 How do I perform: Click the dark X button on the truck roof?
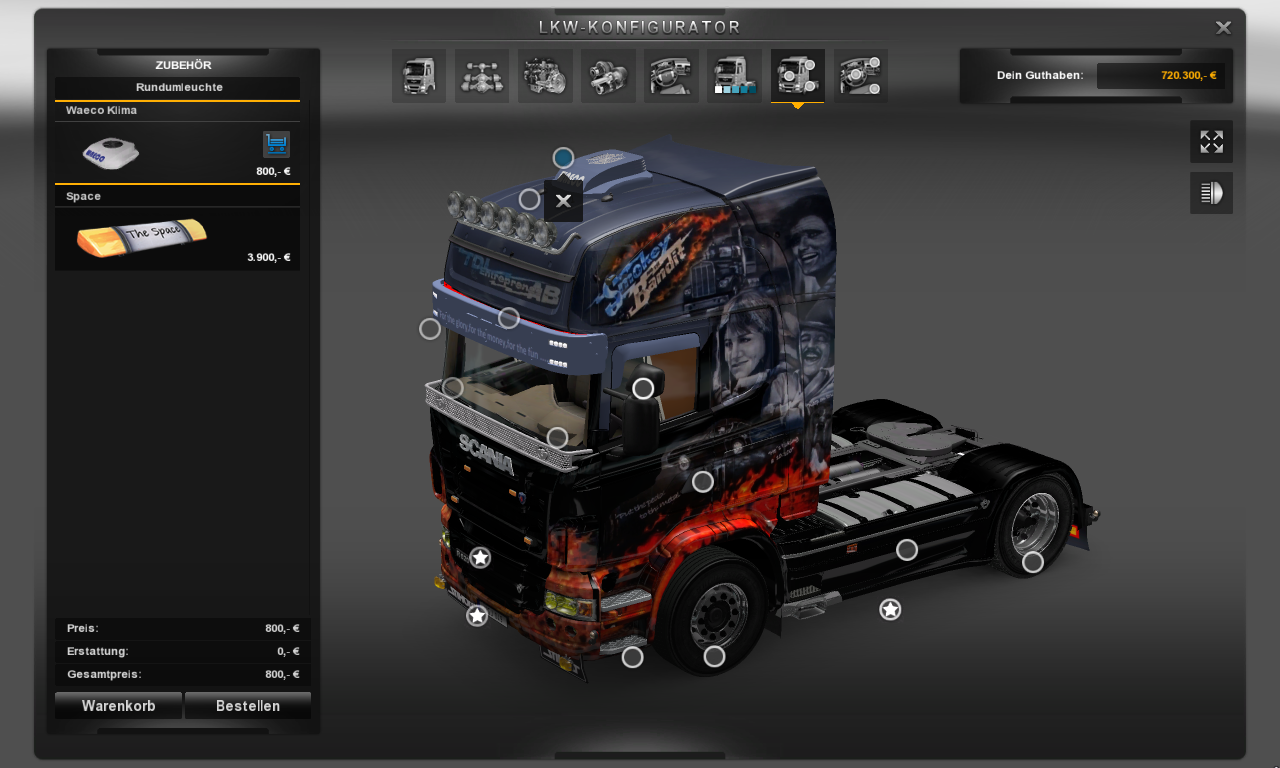point(563,201)
